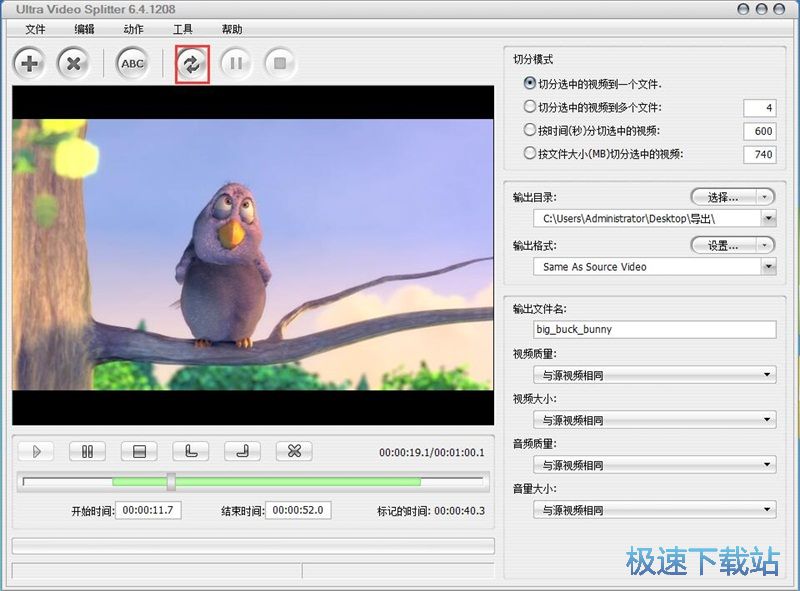Viewport: 800px width, 591px height.
Task: Click the round pause toolbar icon
Action: coord(236,64)
